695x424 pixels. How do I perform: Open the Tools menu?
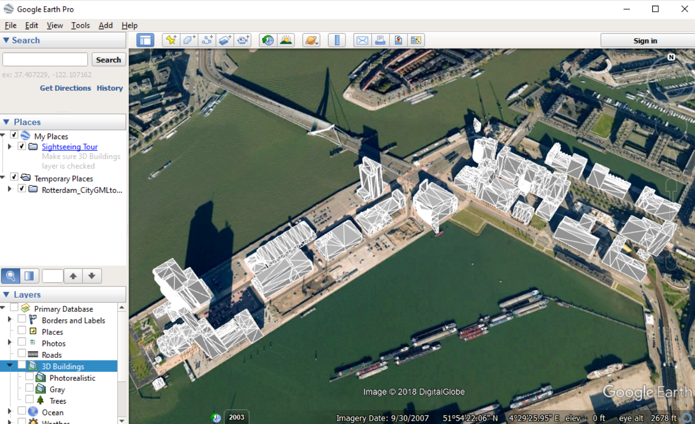(x=80, y=25)
